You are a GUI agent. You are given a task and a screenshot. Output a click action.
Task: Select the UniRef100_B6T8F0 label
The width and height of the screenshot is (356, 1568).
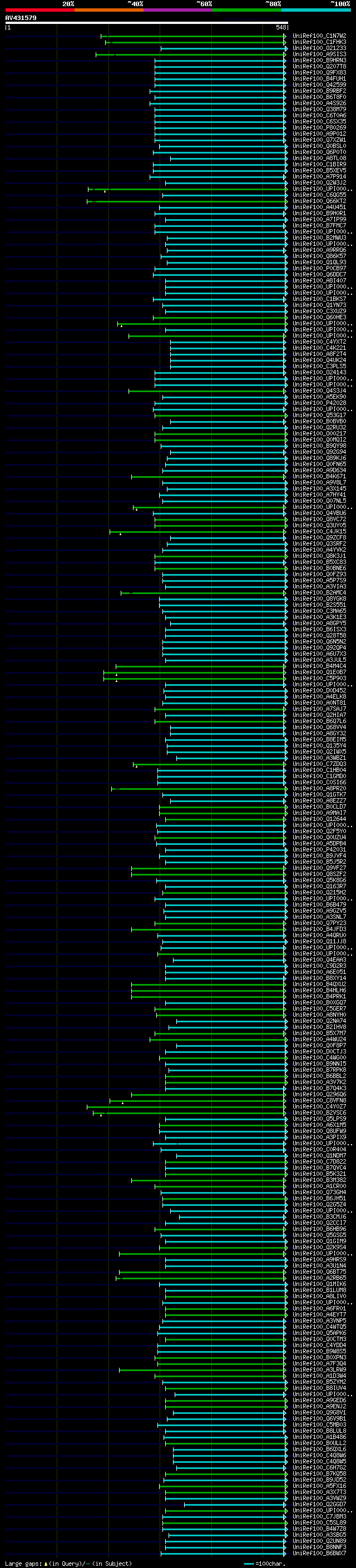click(x=319, y=97)
